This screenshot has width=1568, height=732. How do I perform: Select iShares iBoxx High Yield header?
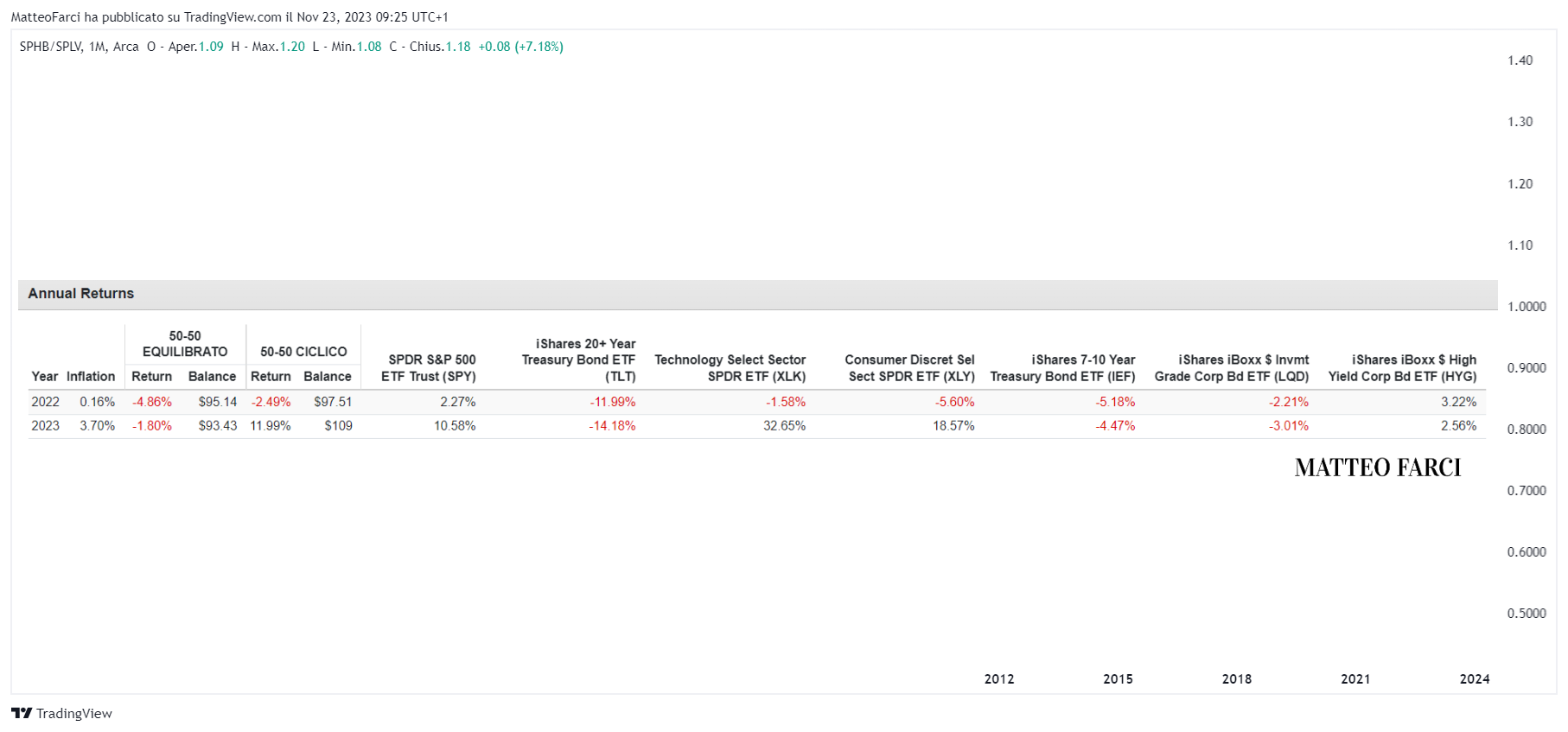[x=1403, y=368]
